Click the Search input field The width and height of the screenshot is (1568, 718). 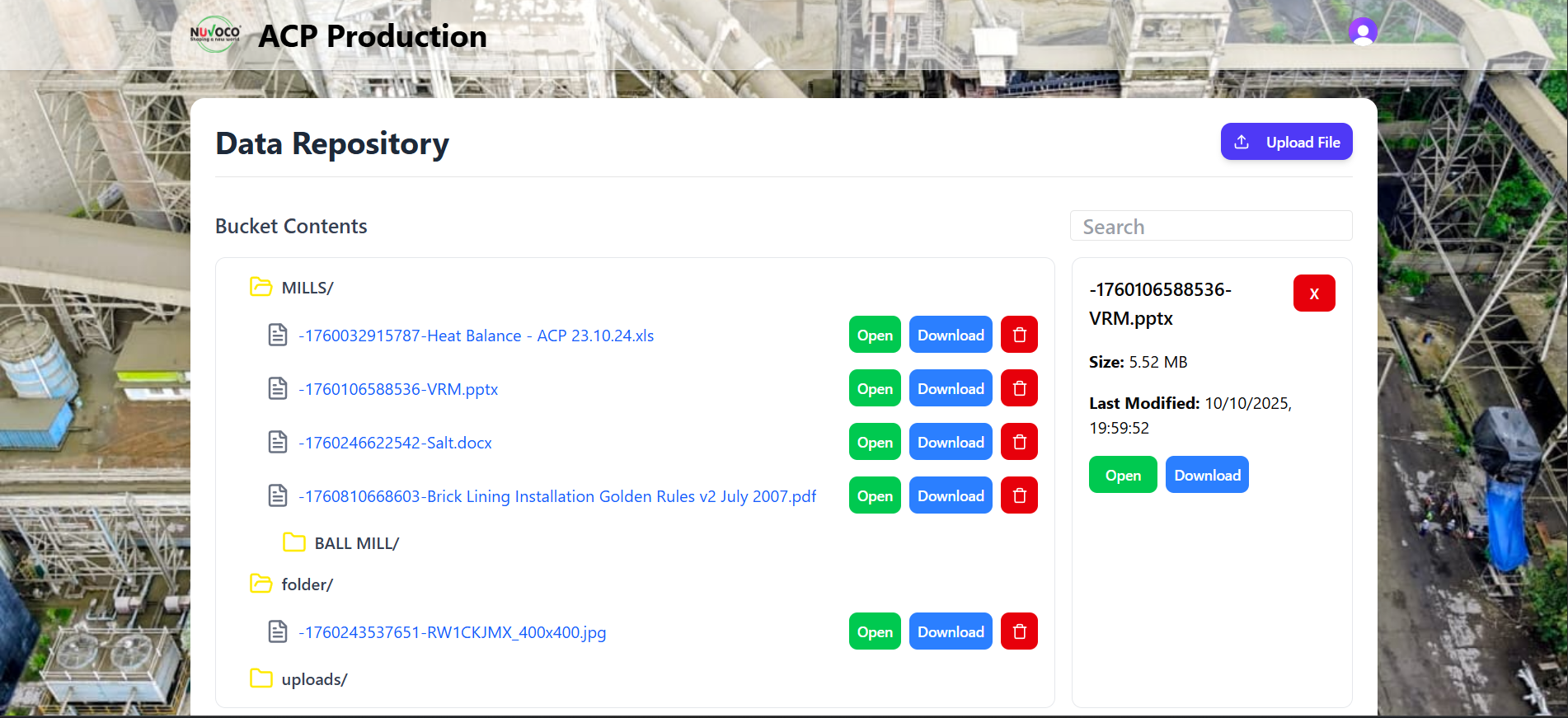click(x=1210, y=227)
